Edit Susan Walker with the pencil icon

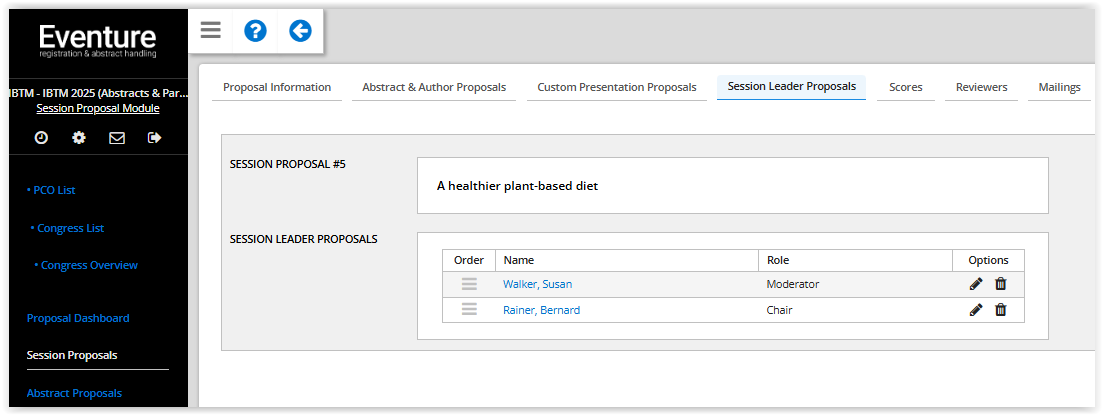point(976,284)
